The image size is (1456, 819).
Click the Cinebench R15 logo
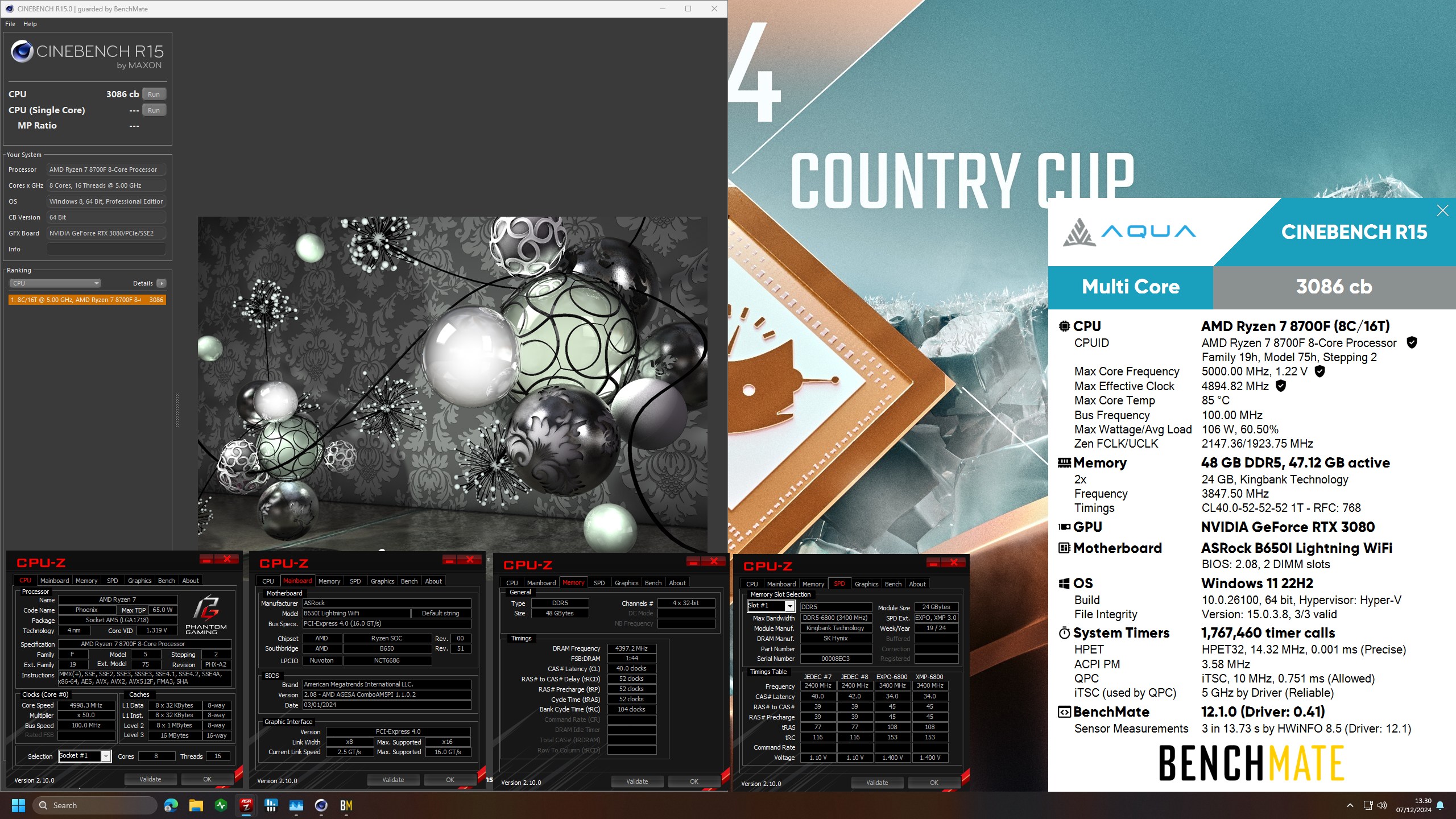88,55
